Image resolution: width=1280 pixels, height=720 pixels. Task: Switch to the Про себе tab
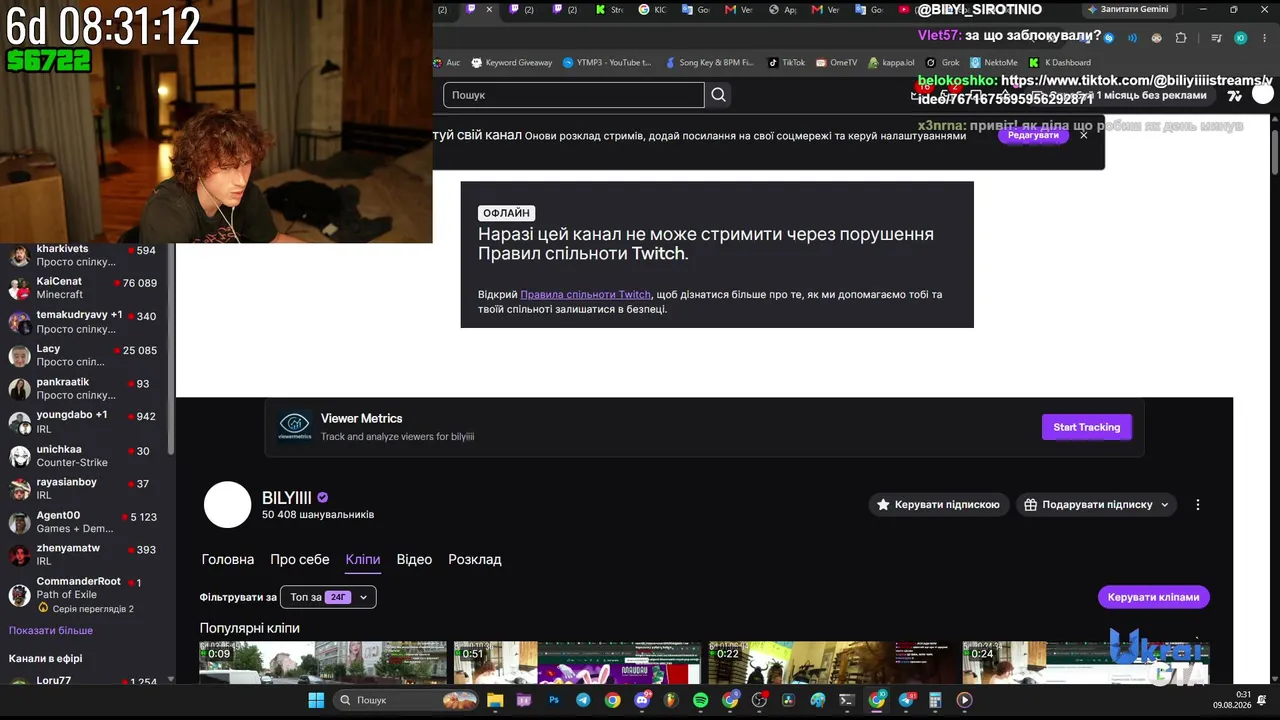point(300,559)
